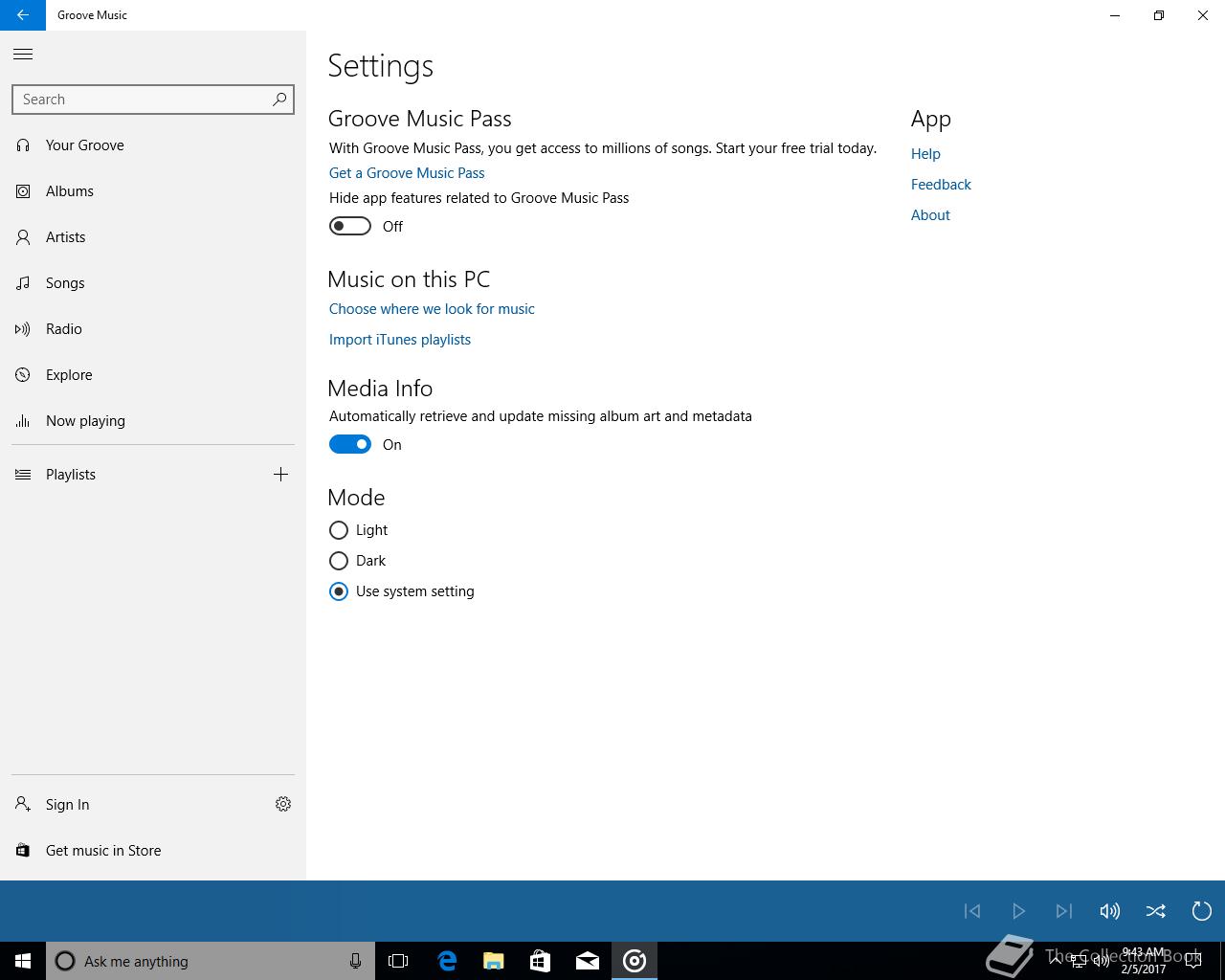Click the Cortana microphone icon
The image size is (1225, 980).
click(x=355, y=961)
